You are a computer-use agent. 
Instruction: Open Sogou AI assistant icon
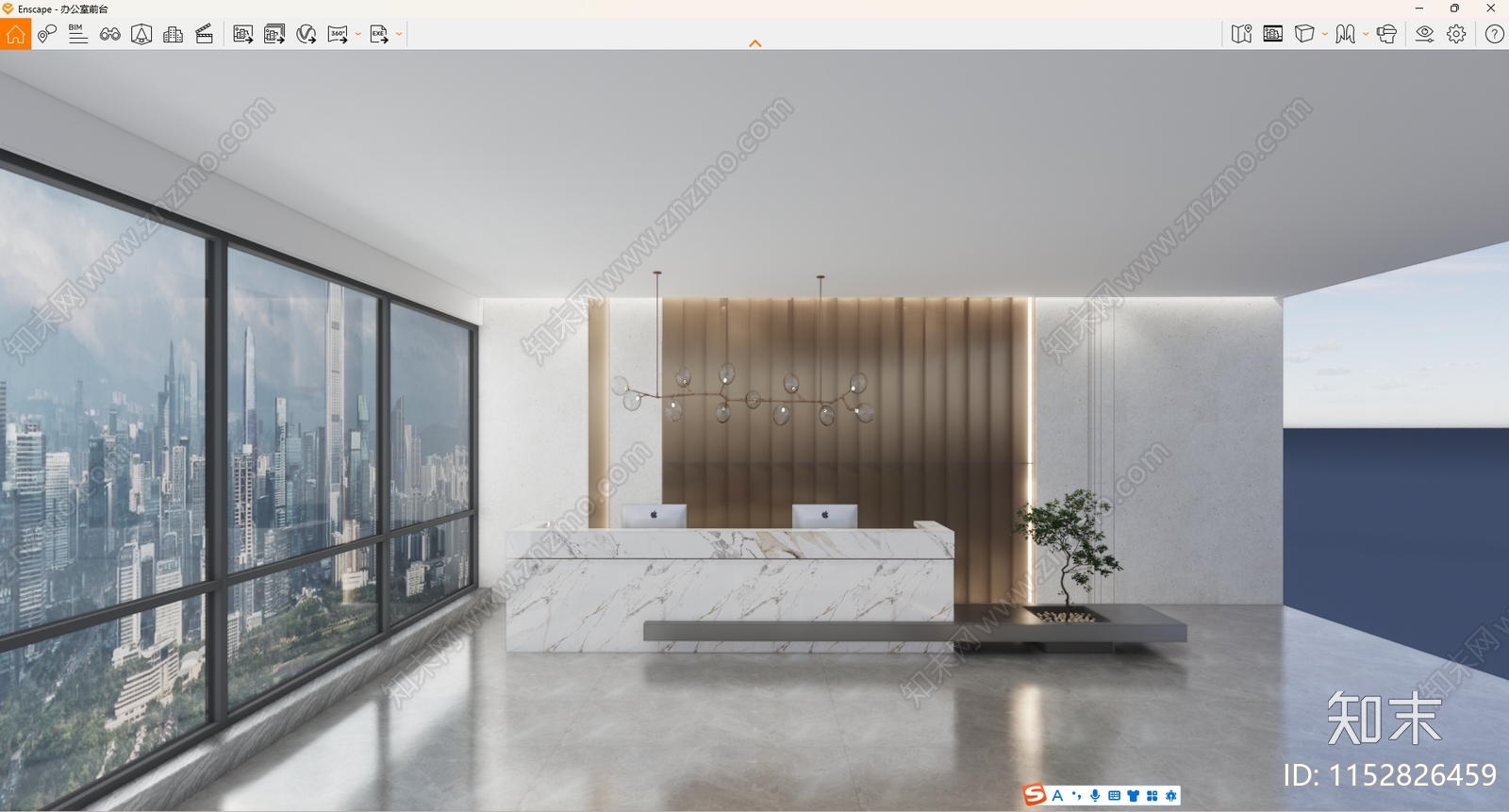pos(1171,796)
